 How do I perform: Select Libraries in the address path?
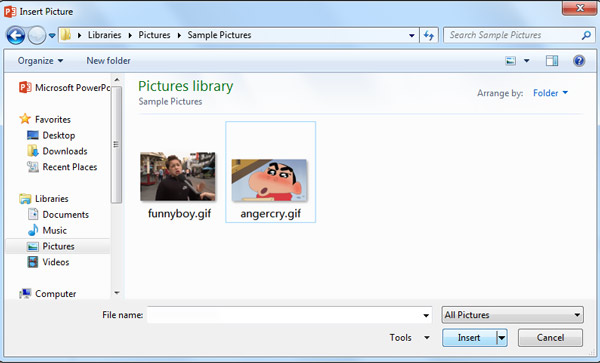[104, 35]
